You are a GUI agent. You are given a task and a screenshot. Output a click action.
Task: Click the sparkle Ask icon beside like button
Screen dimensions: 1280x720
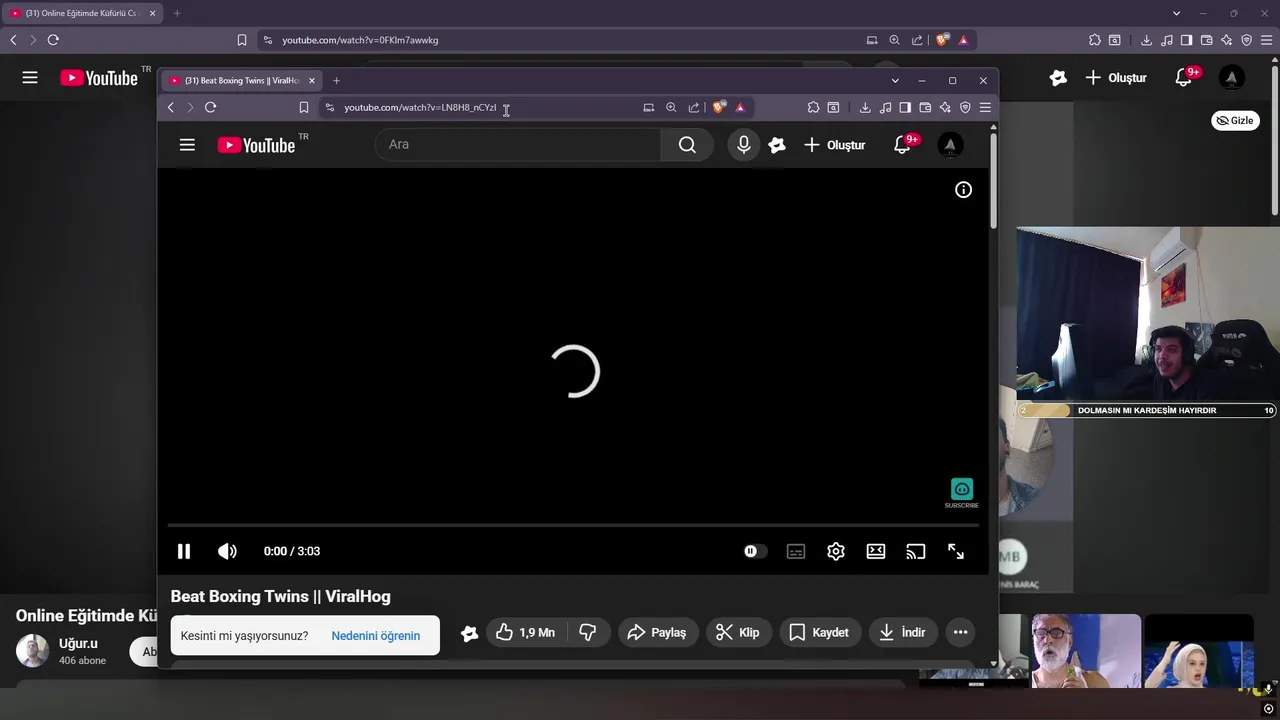pos(469,632)
